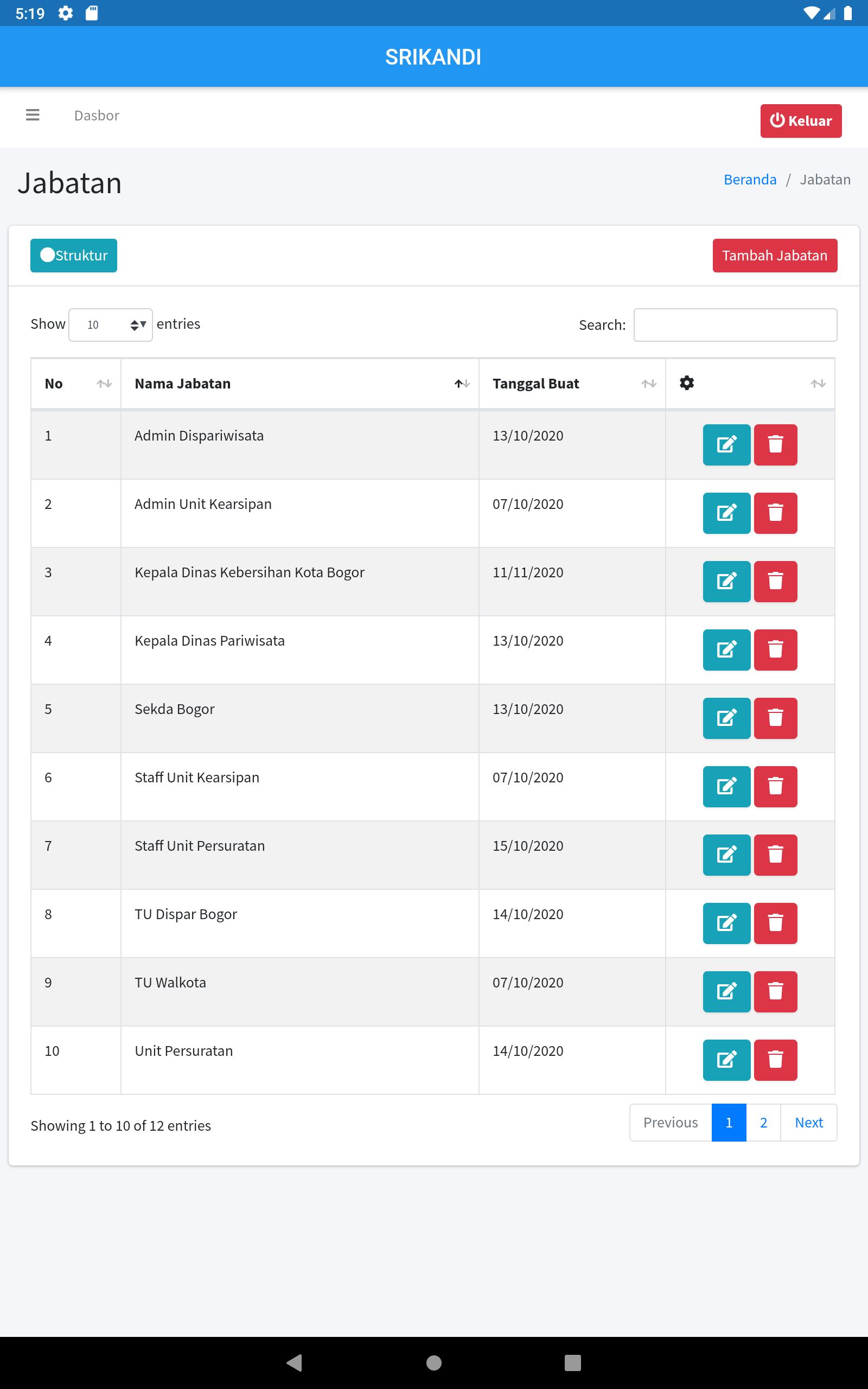Edit the Unit Persuratan row
The image size is (868, 1389).
coord(726,1060)
